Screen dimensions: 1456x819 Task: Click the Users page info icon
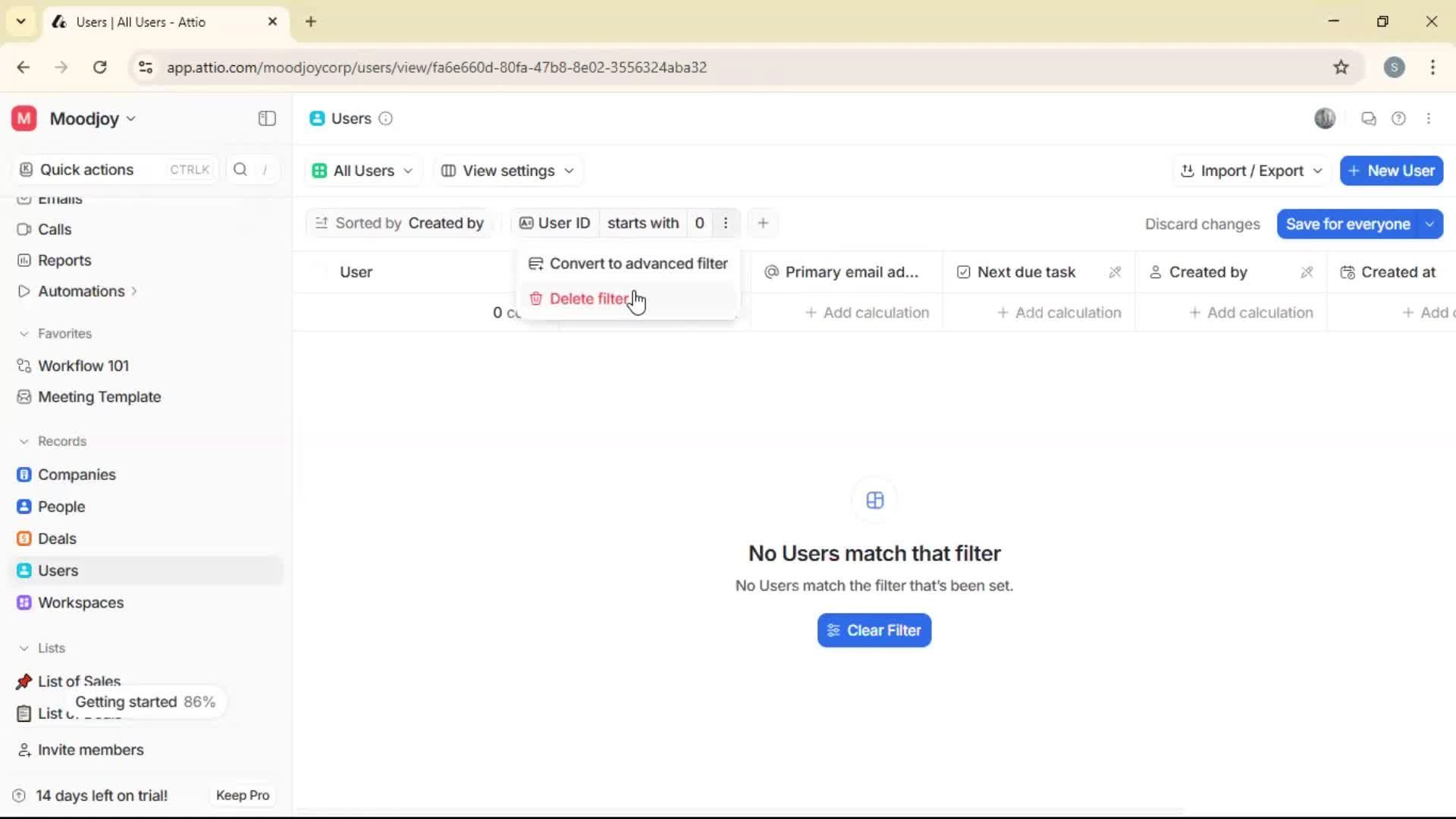point(386,119)
